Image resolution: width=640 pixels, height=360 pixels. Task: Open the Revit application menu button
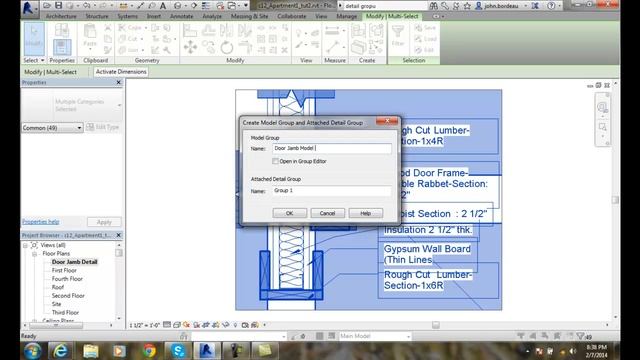pos(29,8)
